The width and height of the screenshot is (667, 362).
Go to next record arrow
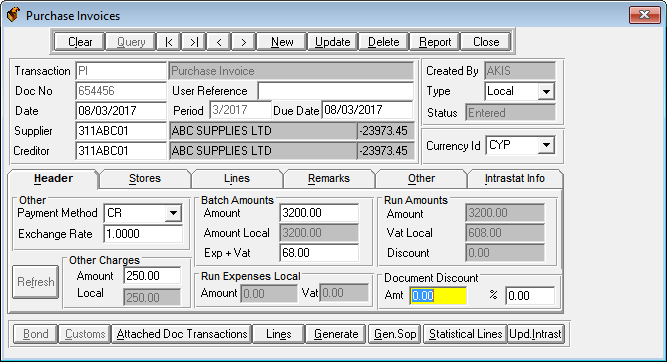[243, 42]
